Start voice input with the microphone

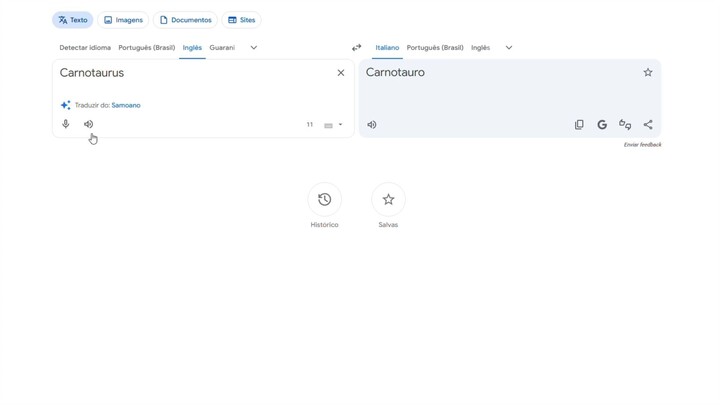(66, 124)
